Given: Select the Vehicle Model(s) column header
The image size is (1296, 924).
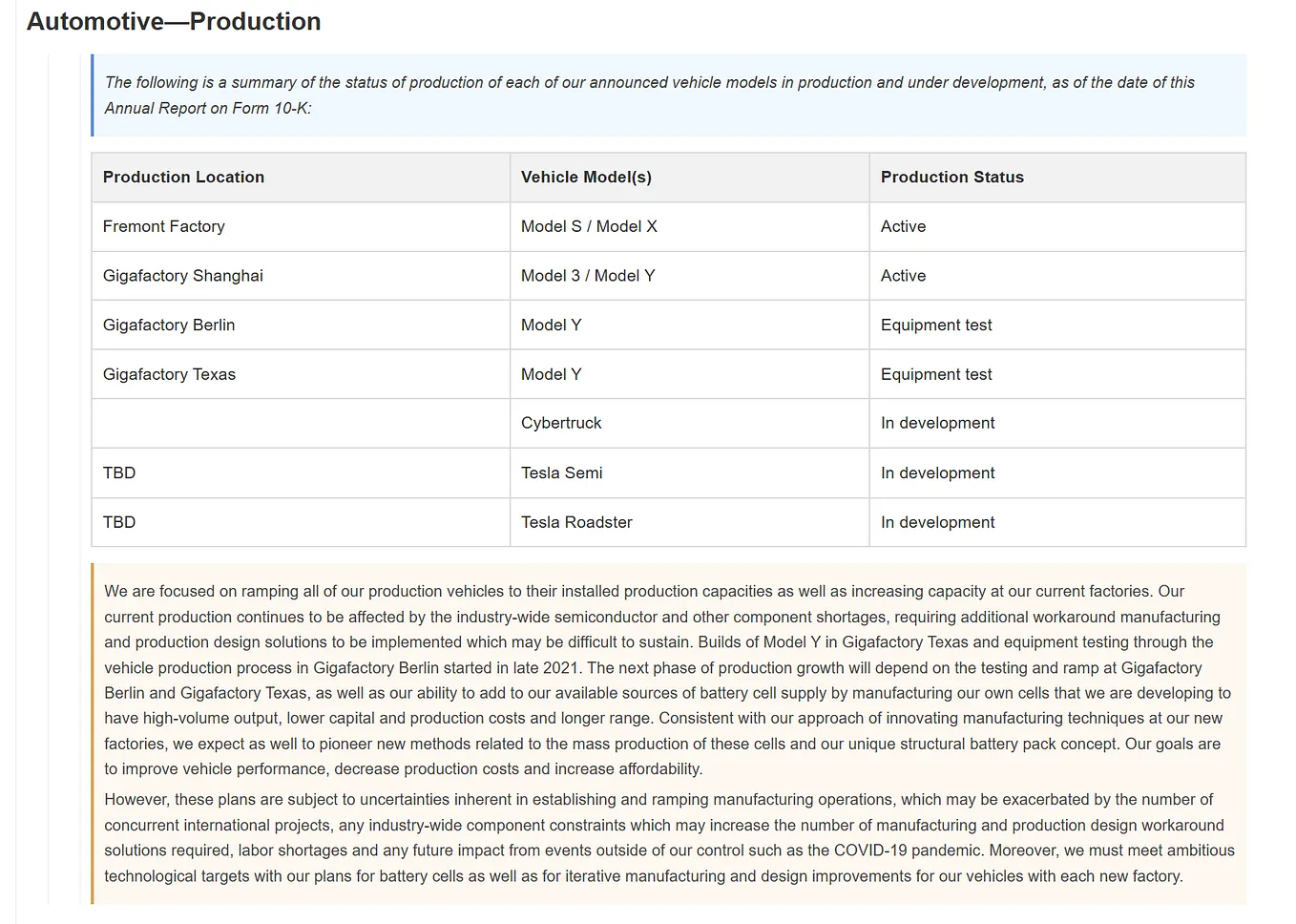Looking at the screenshot, I should [x=586, y=177].
